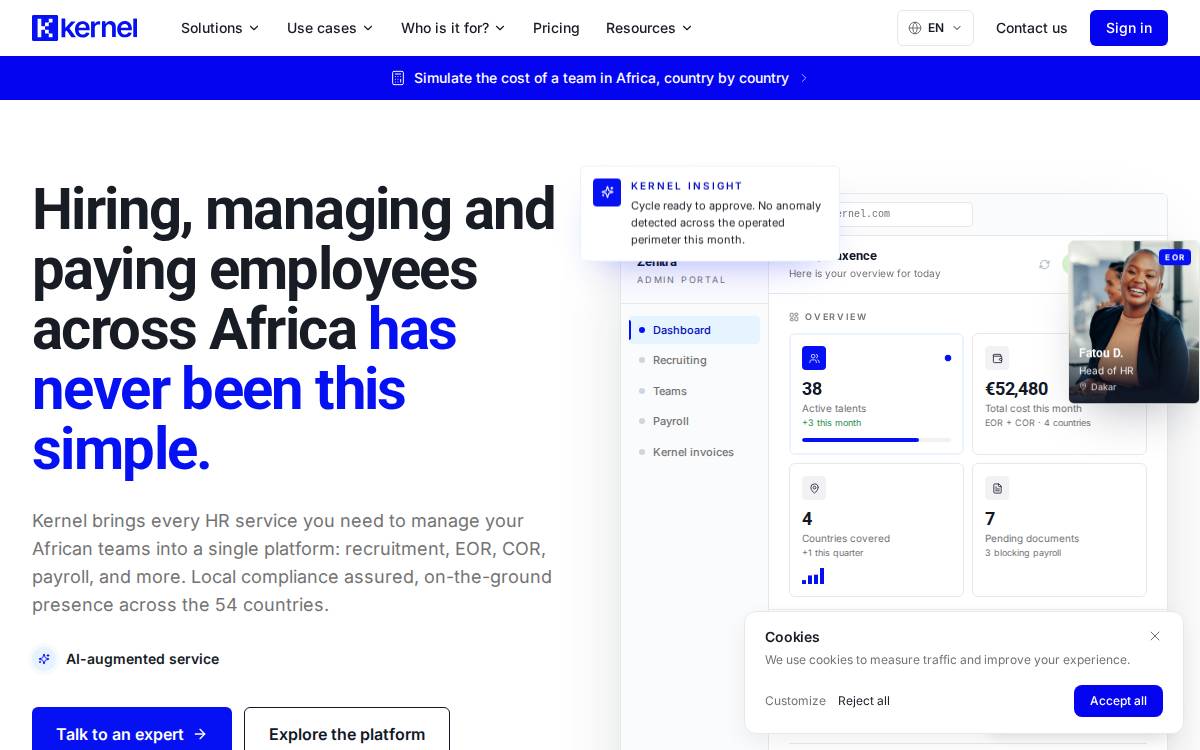The width and height of the screenshot is (1200, 750).
Task: Select Recruiting in the sidebar
Action: coord(694,360)
